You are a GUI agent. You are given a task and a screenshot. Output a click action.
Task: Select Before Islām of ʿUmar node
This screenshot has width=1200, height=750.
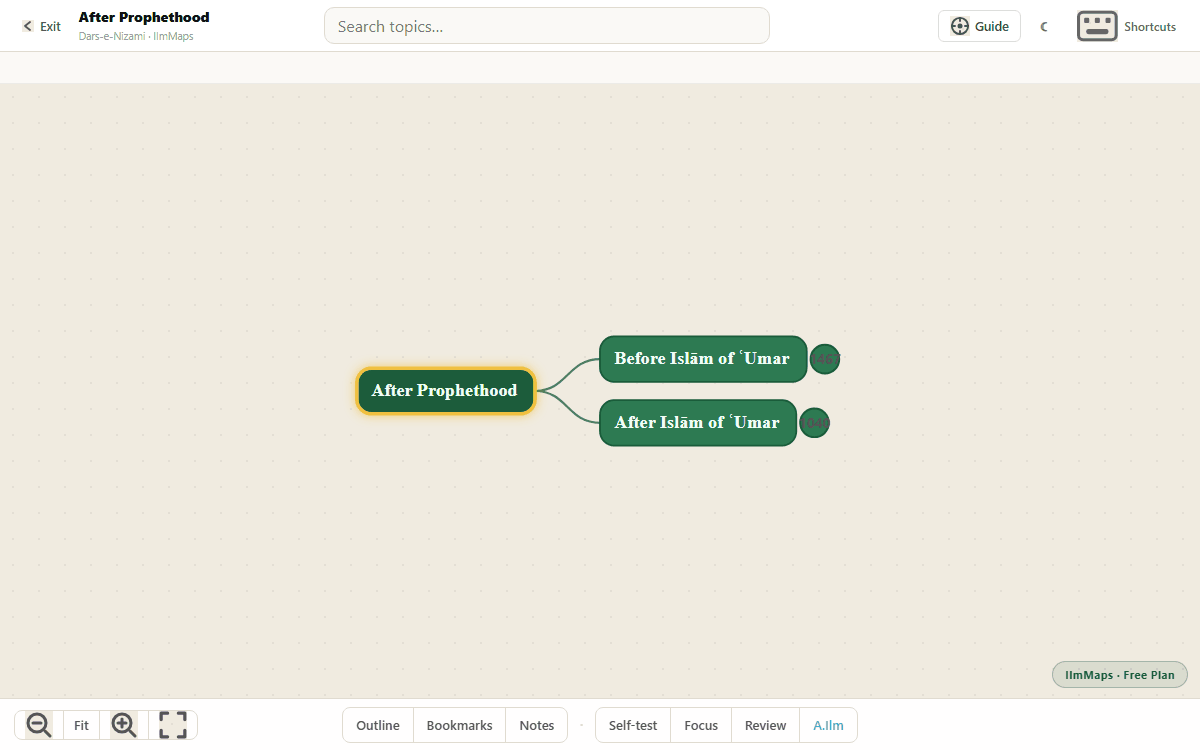click(702, 358)
